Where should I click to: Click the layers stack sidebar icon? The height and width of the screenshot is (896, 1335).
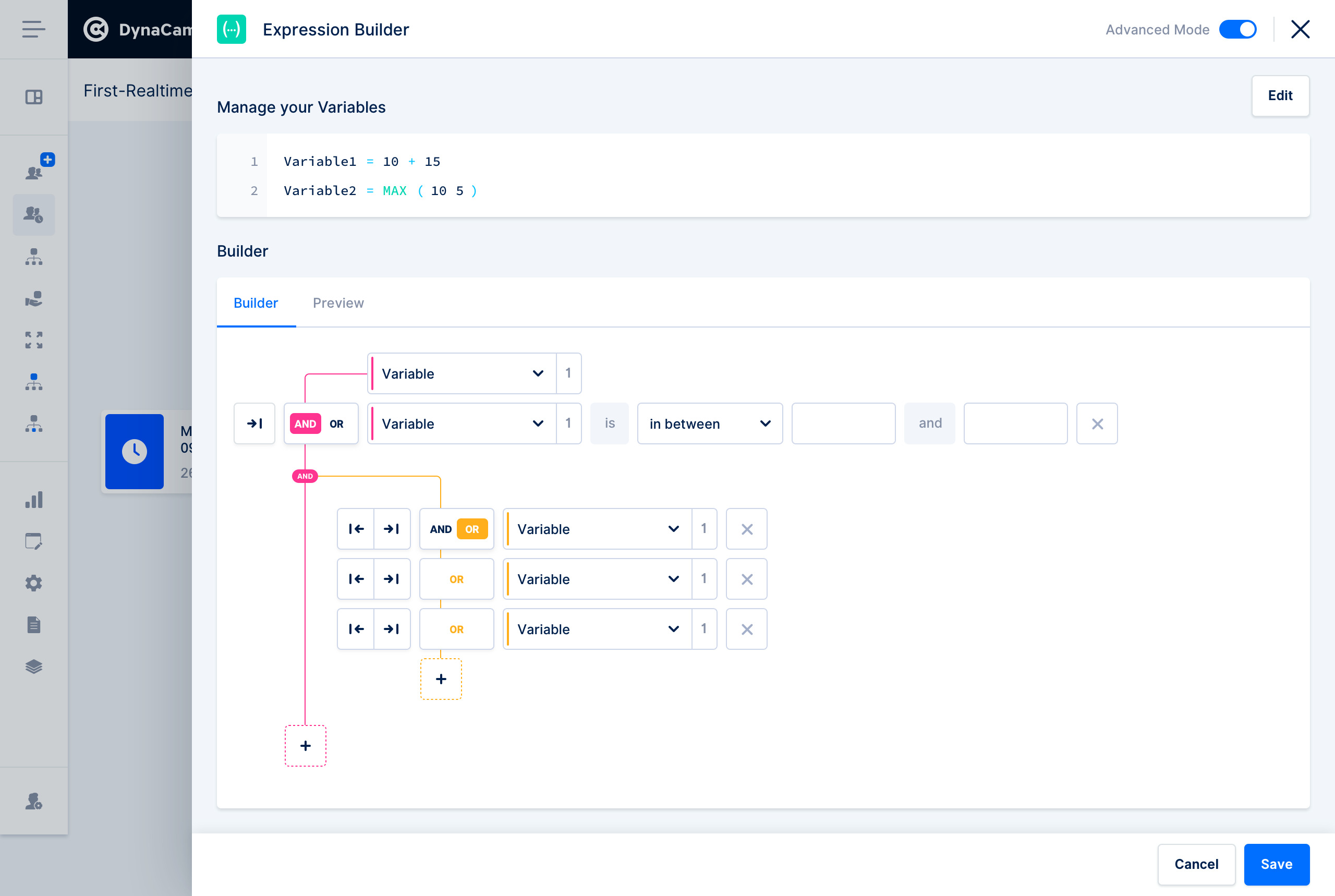(x=34, y=667)
